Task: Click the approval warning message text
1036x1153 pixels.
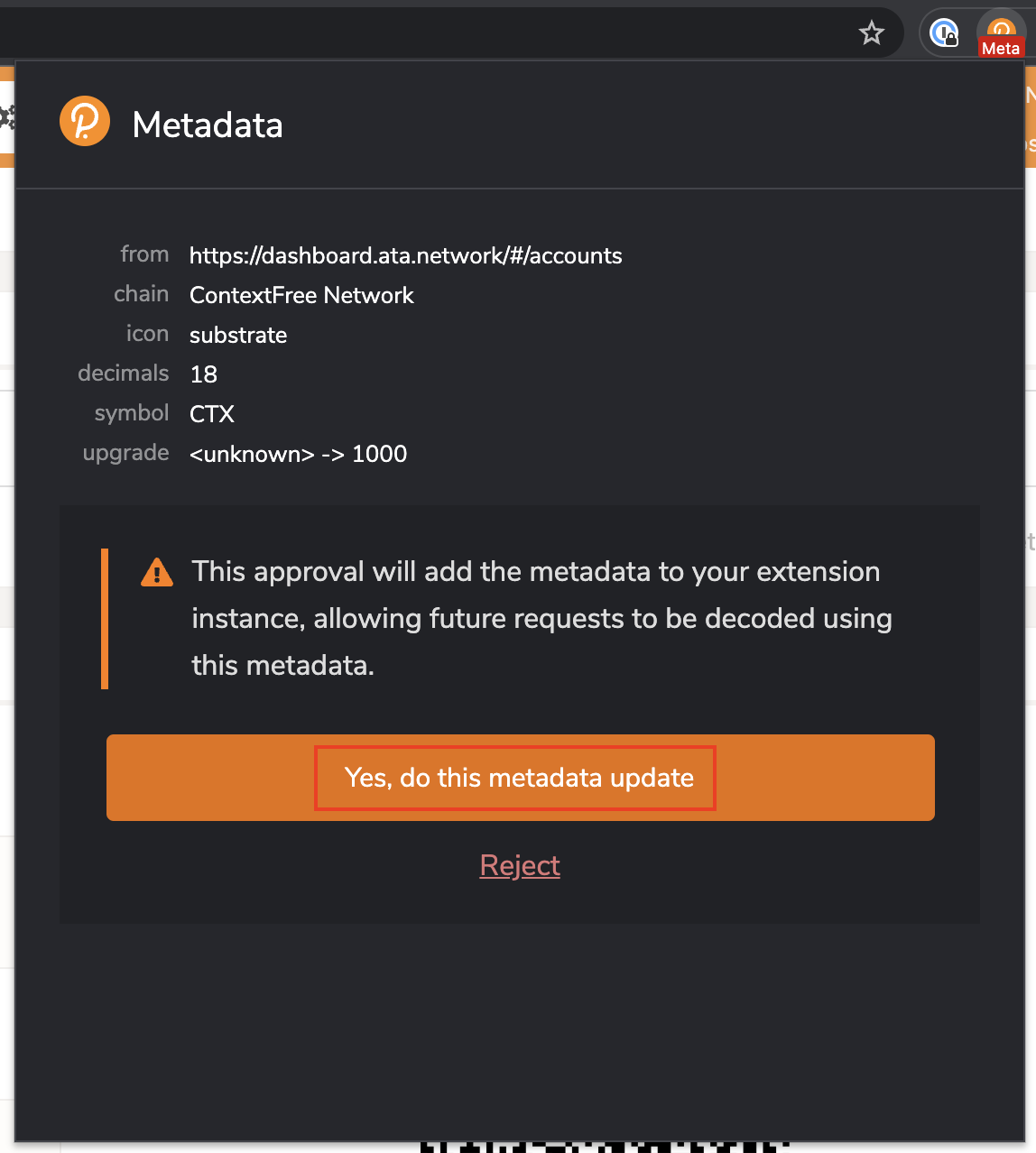Action: coord(541,619)
